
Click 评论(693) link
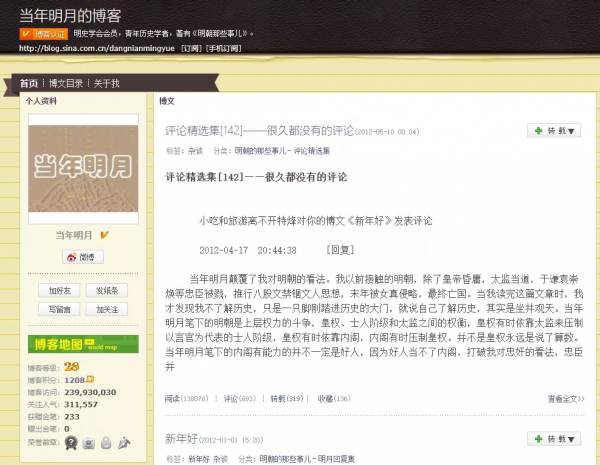pyautogui.click(x=240, y=399)
